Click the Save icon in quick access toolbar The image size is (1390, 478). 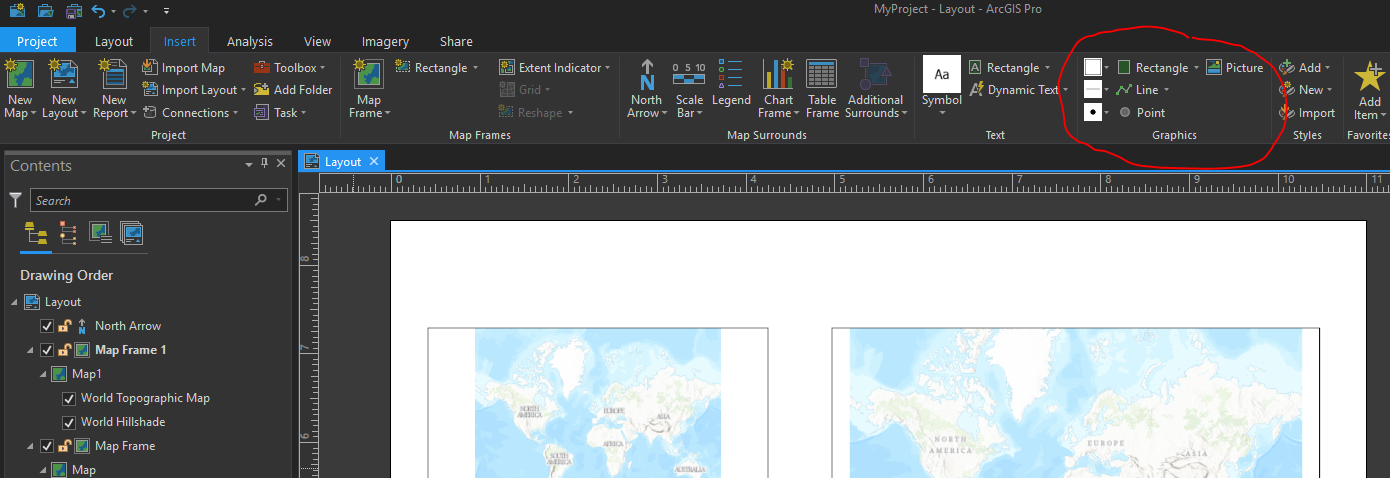click(x=74, y=11)
